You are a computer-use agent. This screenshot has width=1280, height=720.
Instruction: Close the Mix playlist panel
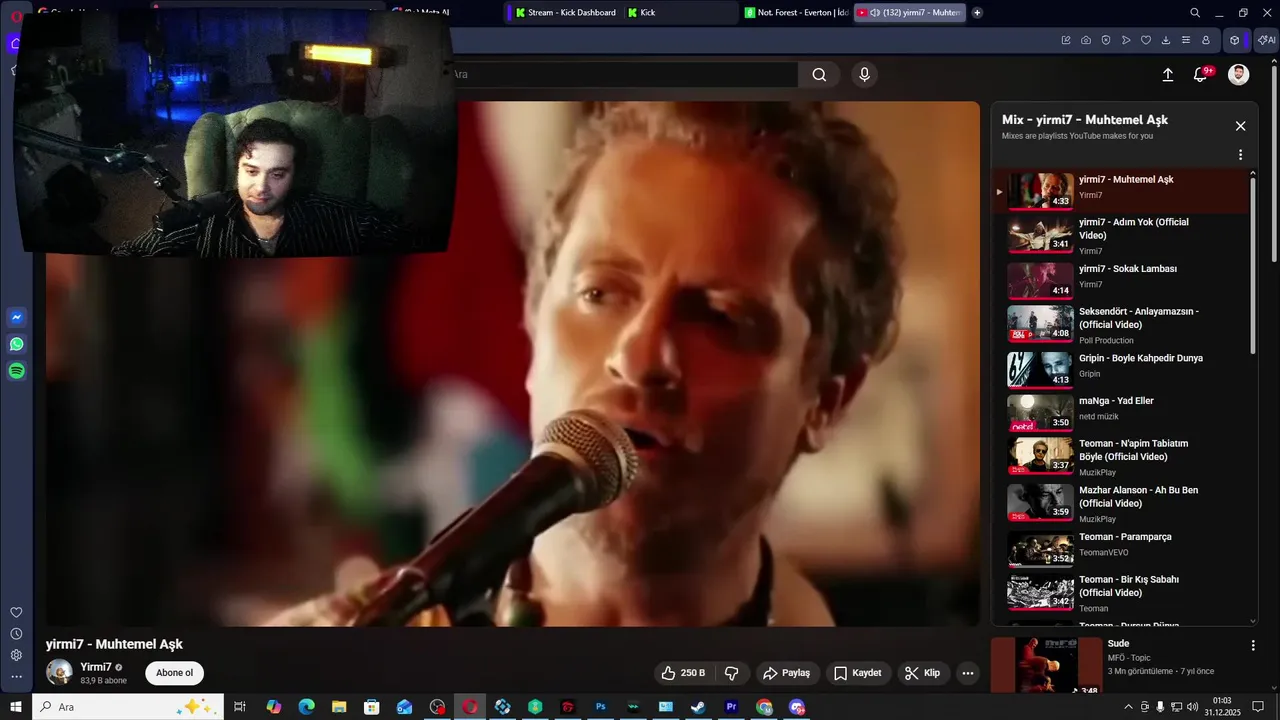tap(1240, 126)
